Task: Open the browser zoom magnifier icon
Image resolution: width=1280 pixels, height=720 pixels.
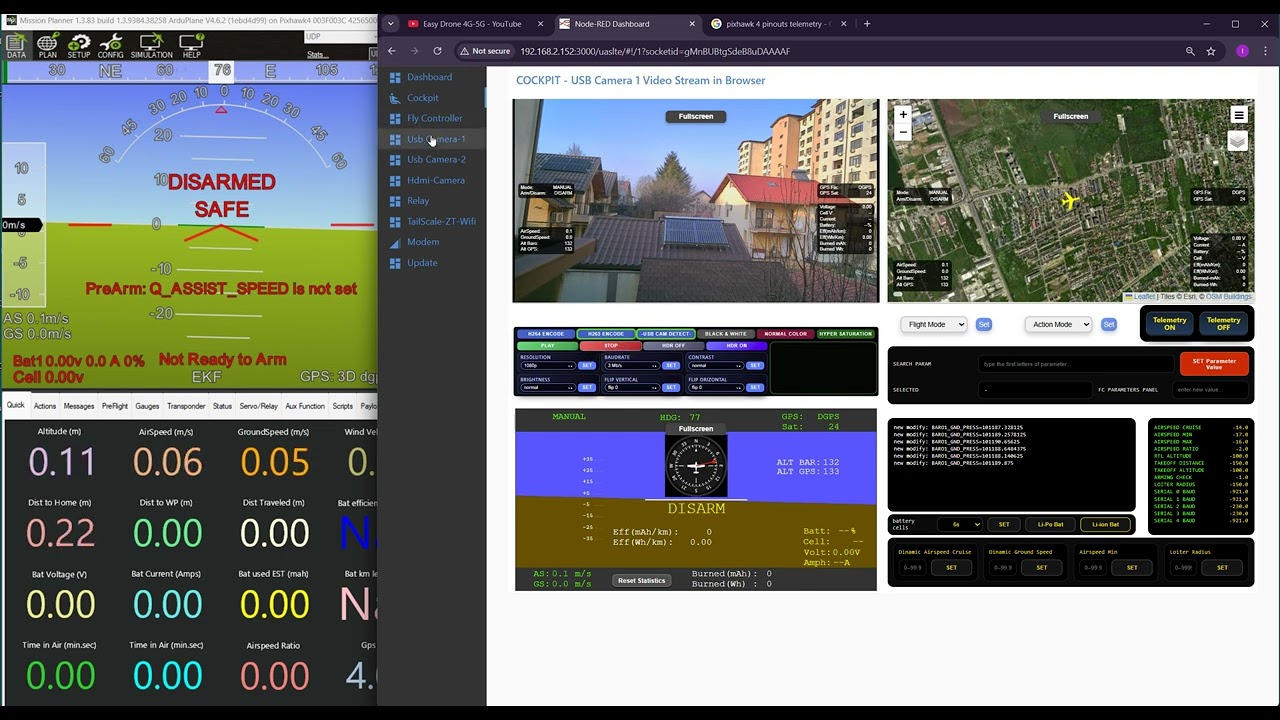Action: [1190, 51]
